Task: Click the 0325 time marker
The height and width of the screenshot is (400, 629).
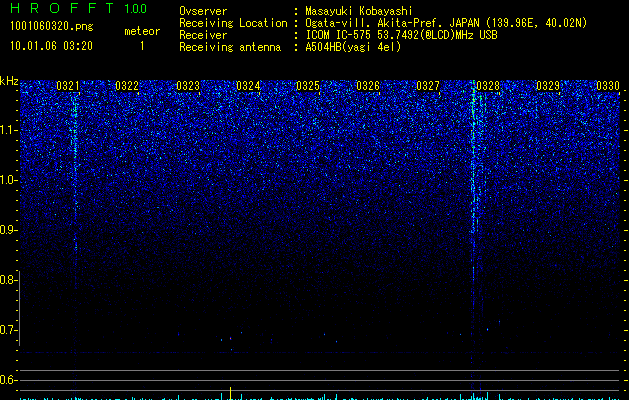Action: coord(308,86)
